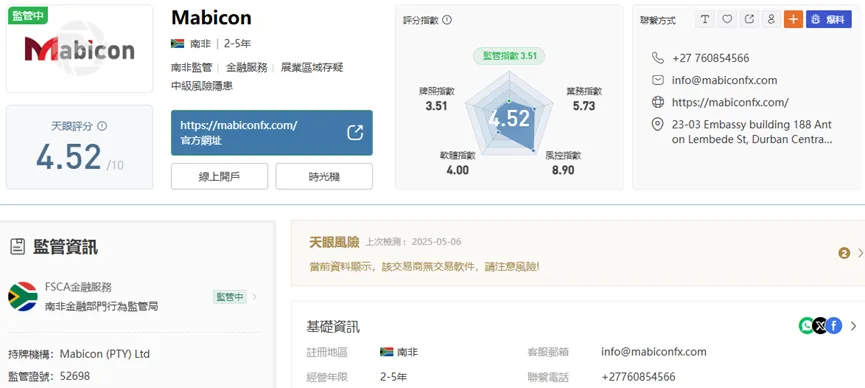Click the location pin icon beside address
Screen dimensions: 865x388
[658, 125]
